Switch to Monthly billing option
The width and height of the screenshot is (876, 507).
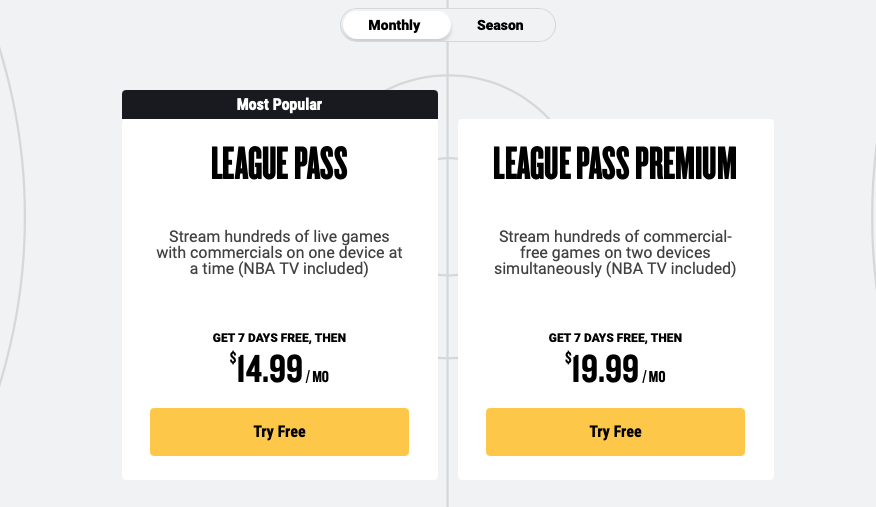pyautogui.click(x=394, y=25)
